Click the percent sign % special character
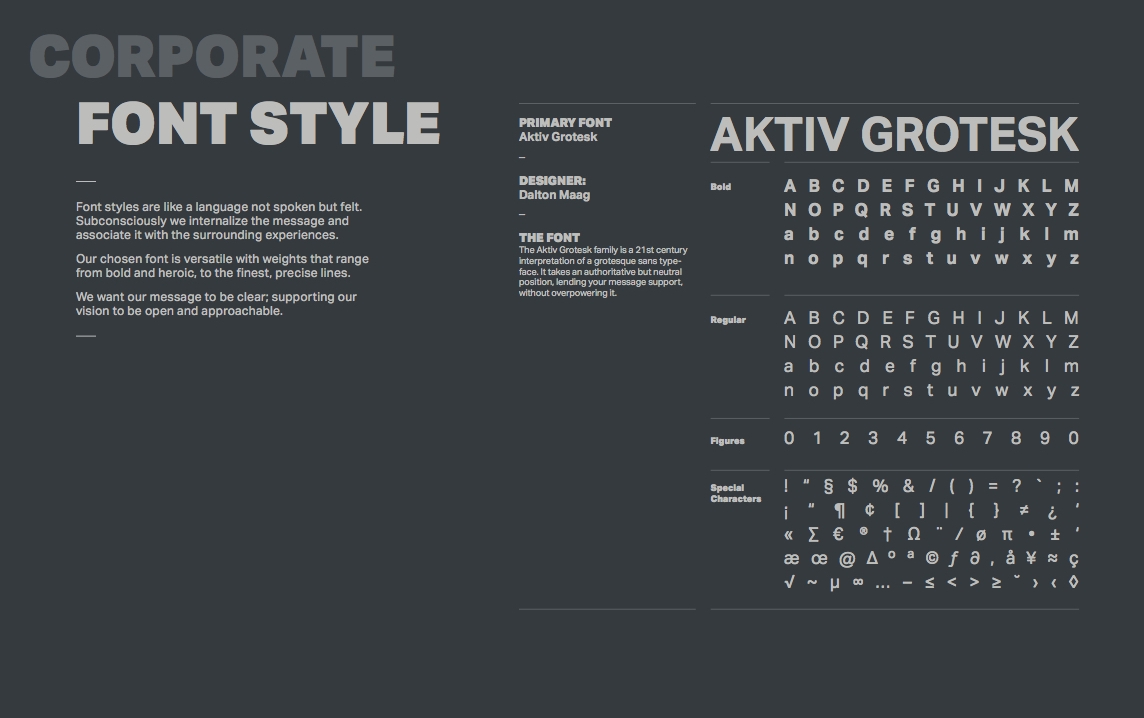 (881, 486)
